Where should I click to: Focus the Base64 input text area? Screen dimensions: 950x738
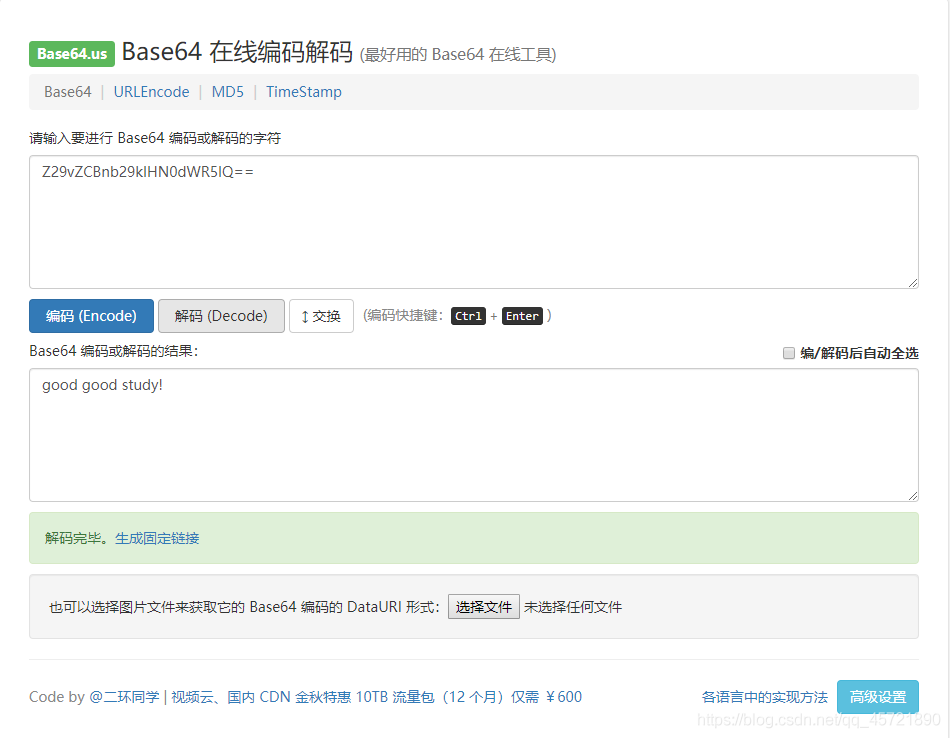coord(474,222)
